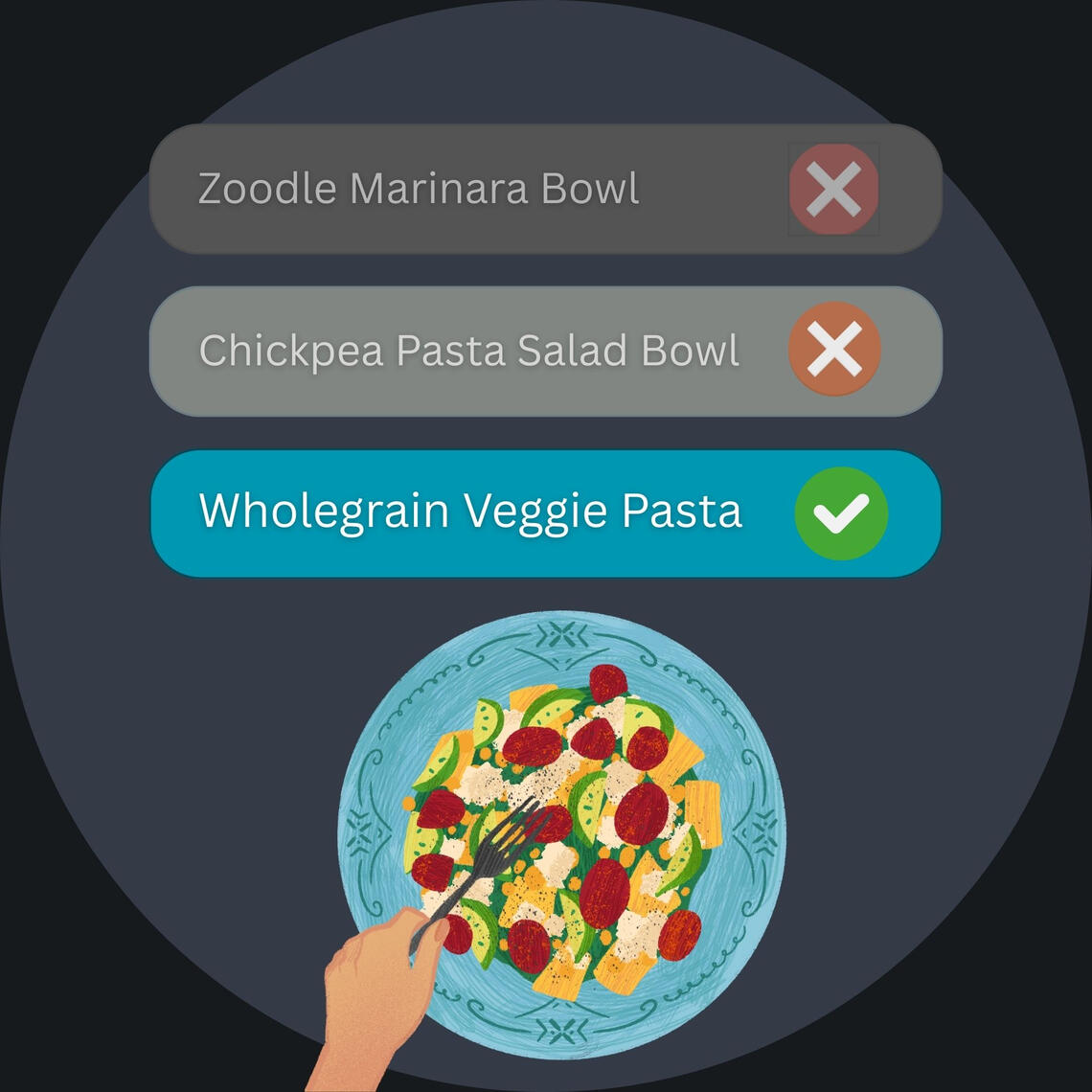
Task: Click the large red tomato right of the fork tines
Action: [641, 813]
